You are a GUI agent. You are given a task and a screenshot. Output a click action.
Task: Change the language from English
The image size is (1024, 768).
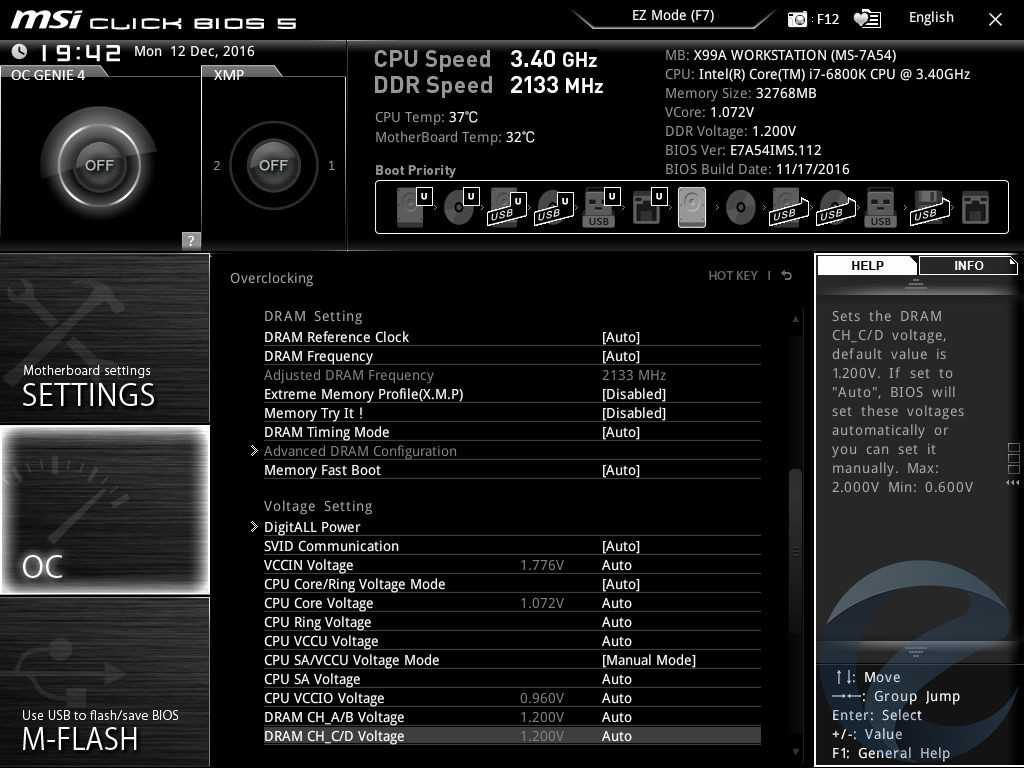931,18
